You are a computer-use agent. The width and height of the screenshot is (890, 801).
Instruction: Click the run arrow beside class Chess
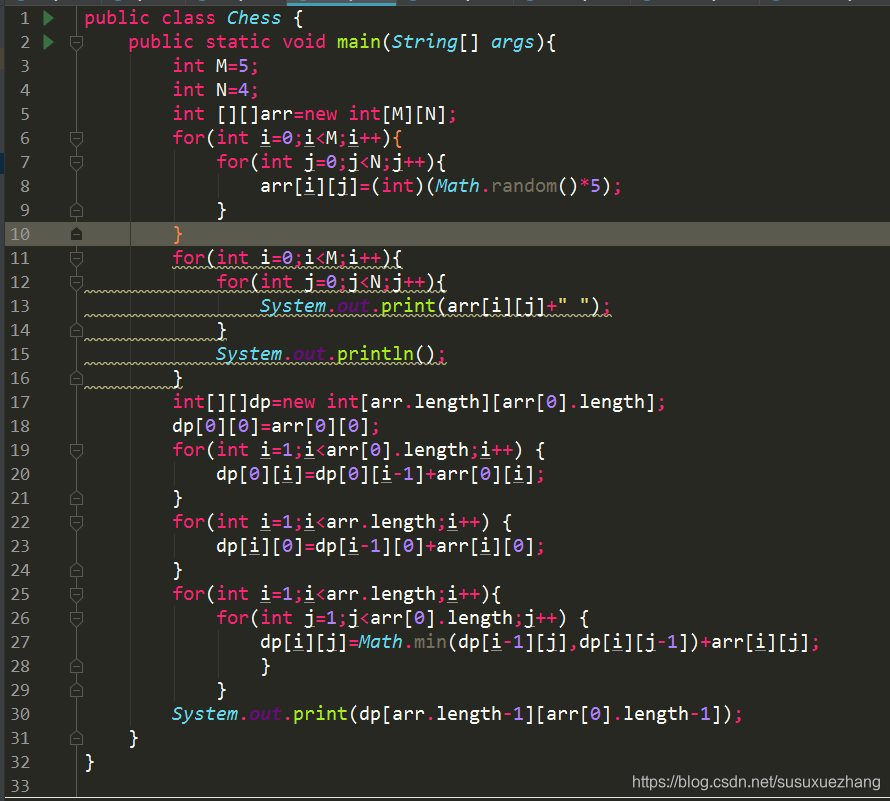[x=49, y=18]
